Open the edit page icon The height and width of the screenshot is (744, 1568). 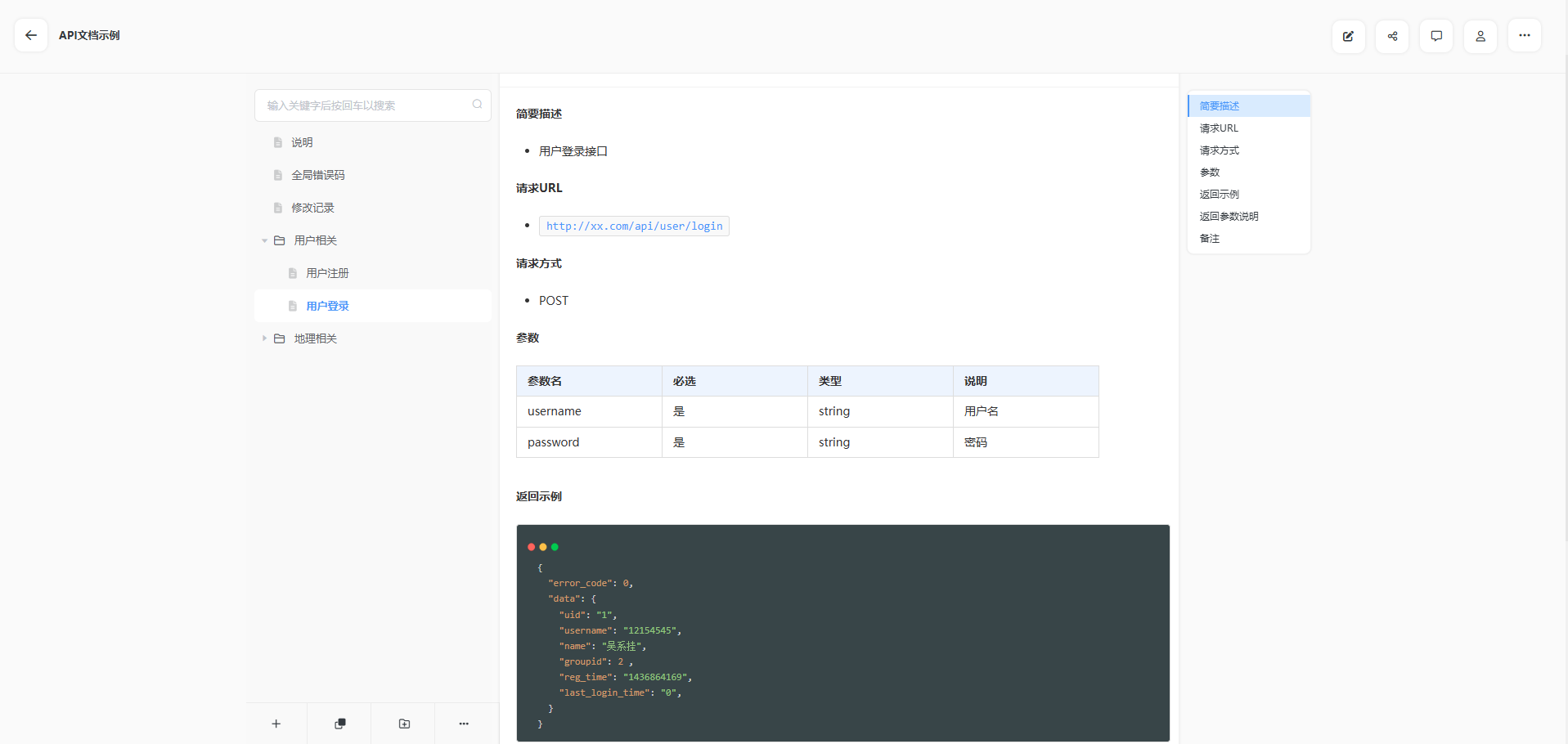(1348, 36)
